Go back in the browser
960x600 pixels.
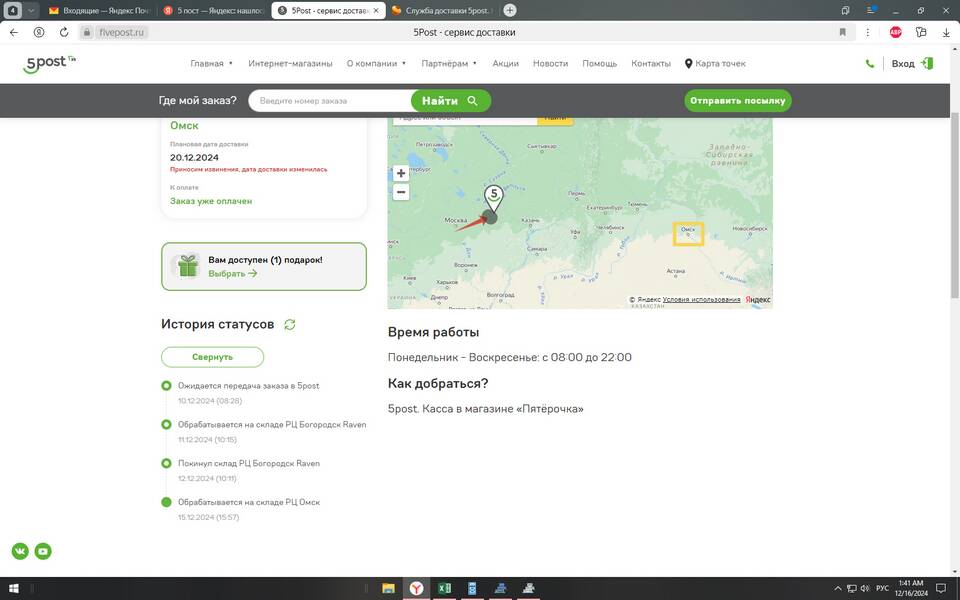[14, 32]
